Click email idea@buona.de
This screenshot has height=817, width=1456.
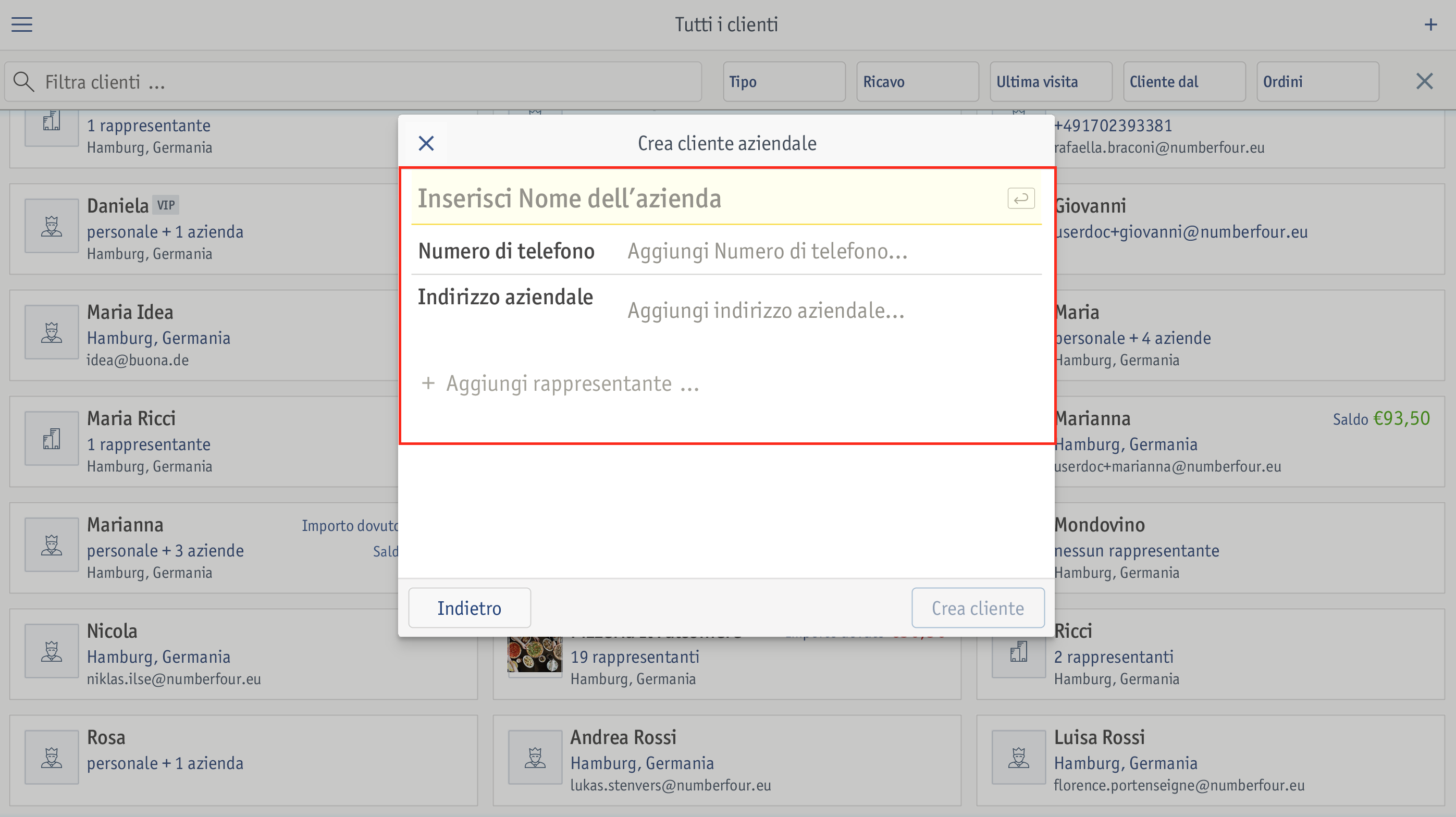click(x=138, y=360)
